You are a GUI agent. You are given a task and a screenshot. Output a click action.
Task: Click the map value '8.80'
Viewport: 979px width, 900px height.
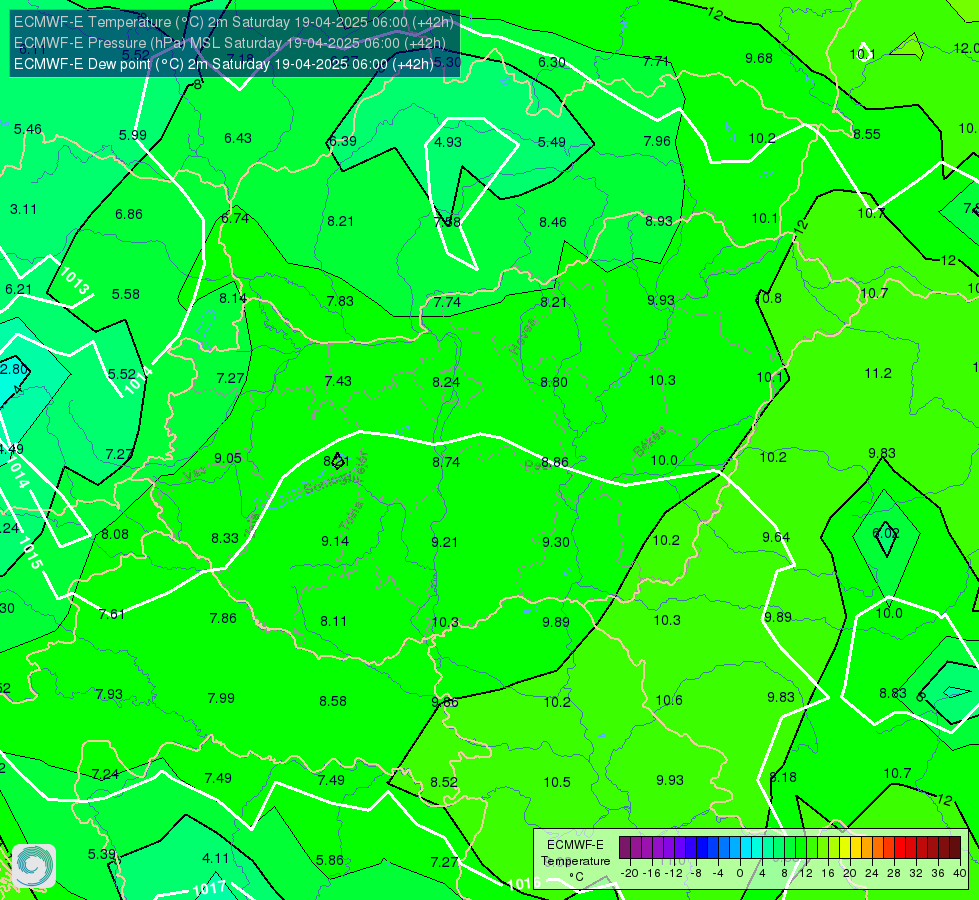[x=554, y=382]
